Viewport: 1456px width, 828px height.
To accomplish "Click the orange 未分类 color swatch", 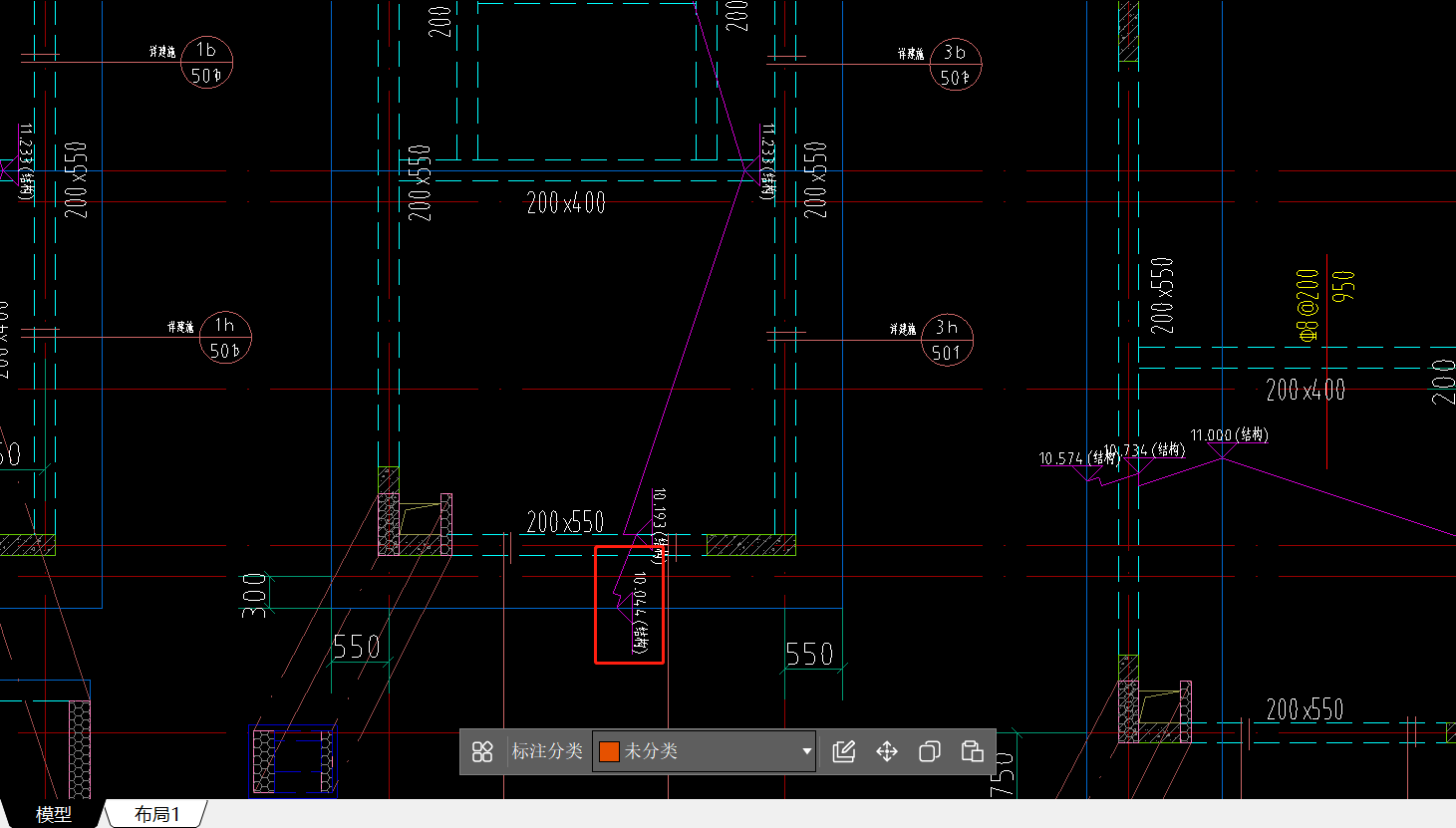I will coord(609,751).
